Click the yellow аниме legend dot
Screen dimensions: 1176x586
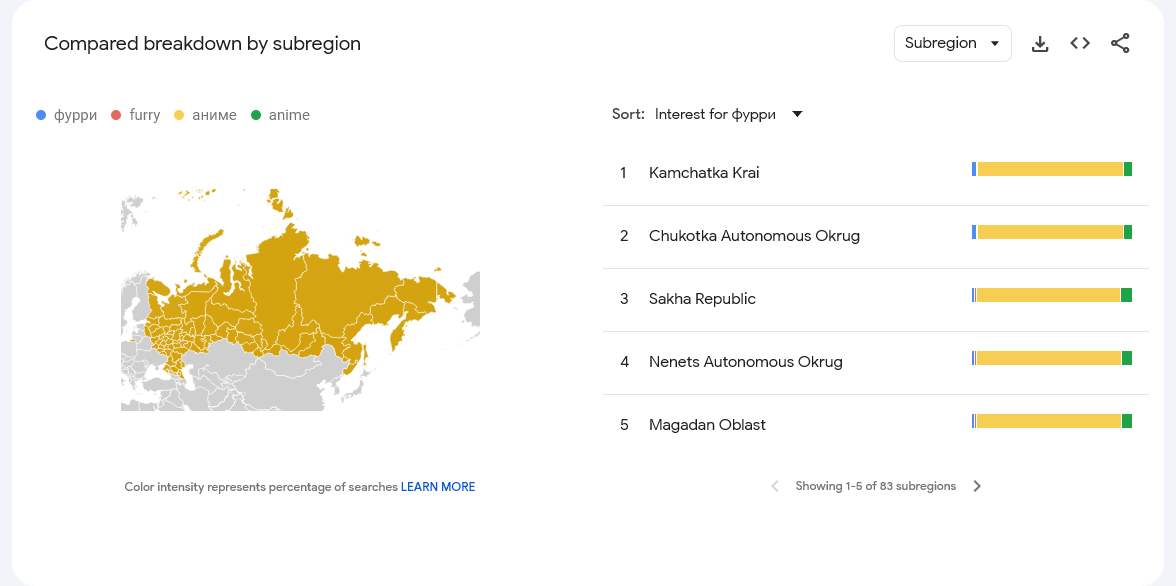coord(179,115)
